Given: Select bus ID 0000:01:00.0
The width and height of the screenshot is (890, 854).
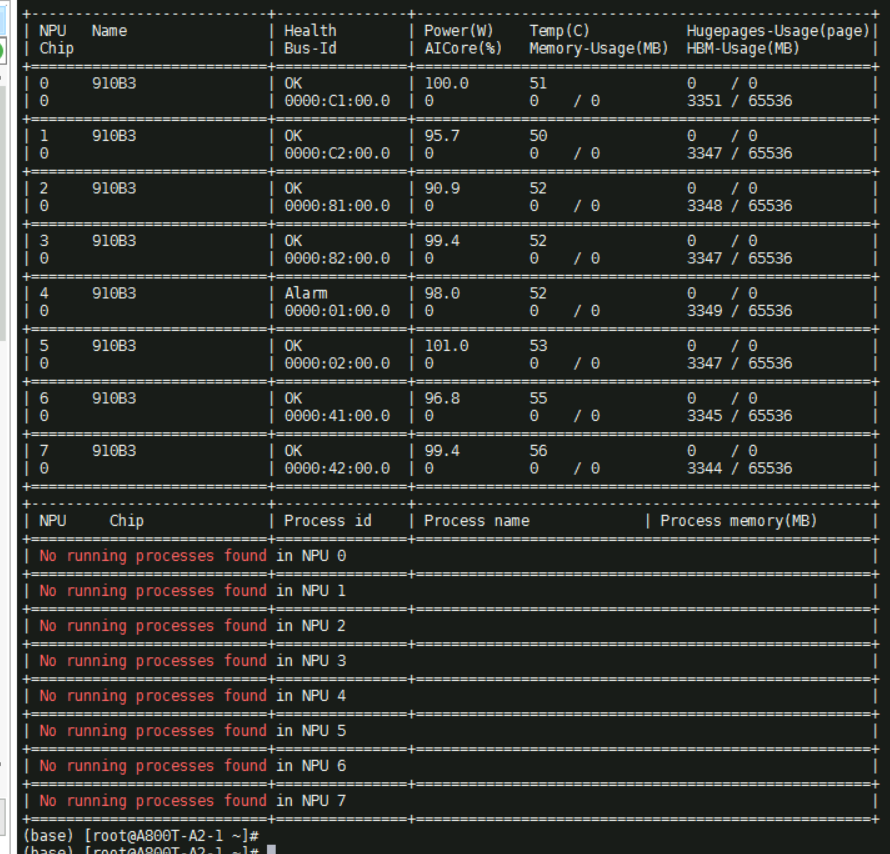Looking at the screenshot, I should coord(337,311).
